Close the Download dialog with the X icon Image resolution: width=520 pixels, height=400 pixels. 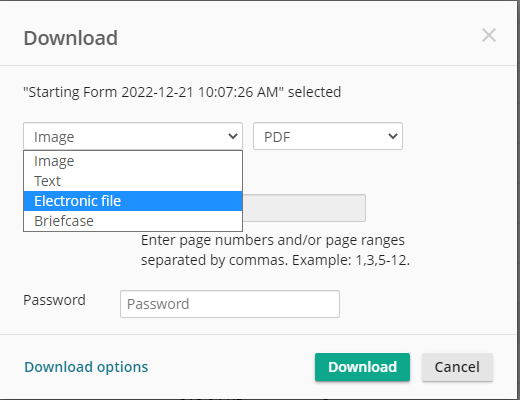pyautogui.click(x=489, y=35)
